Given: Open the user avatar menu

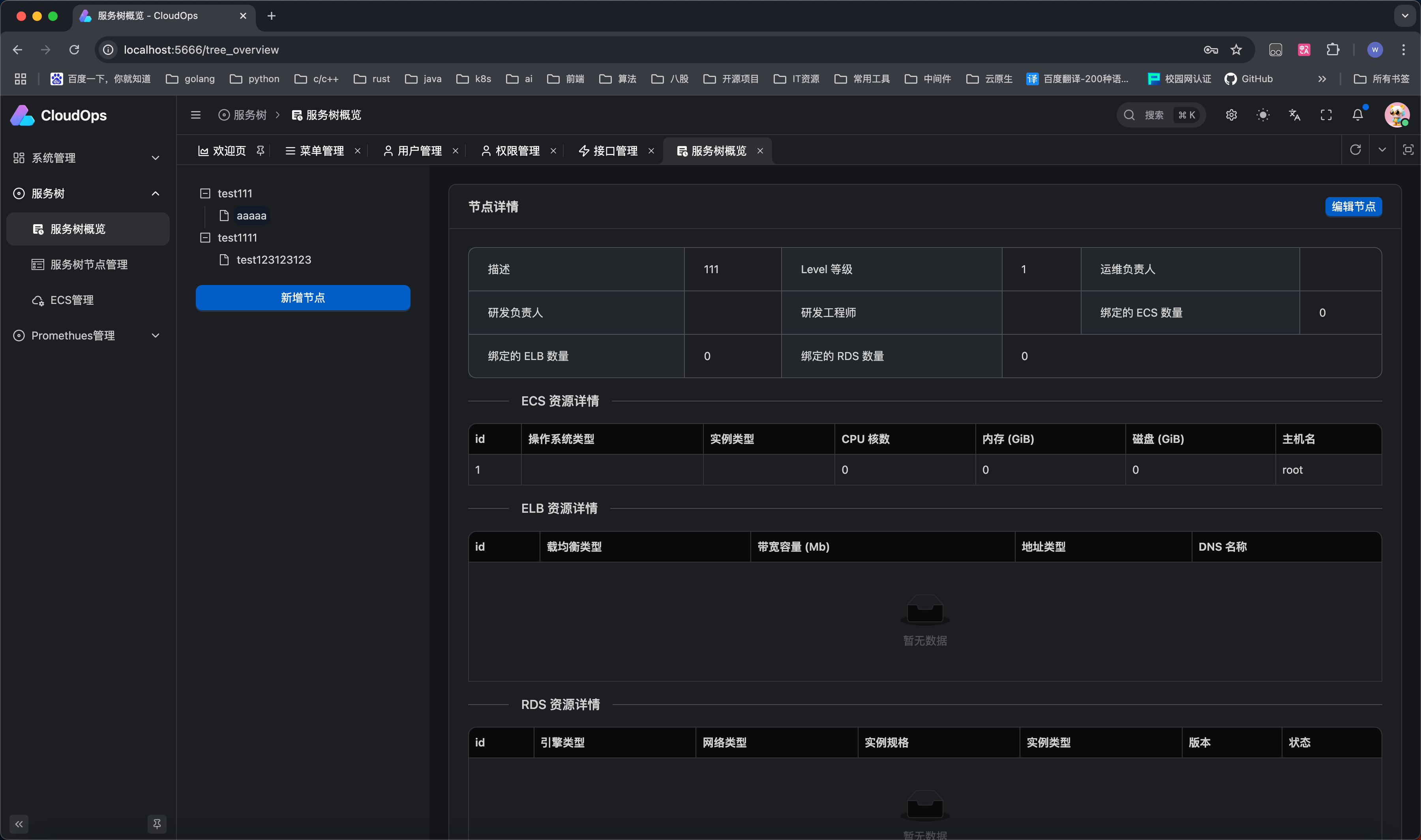Looking at the screenshot, I should click(x=1397, y=115).
